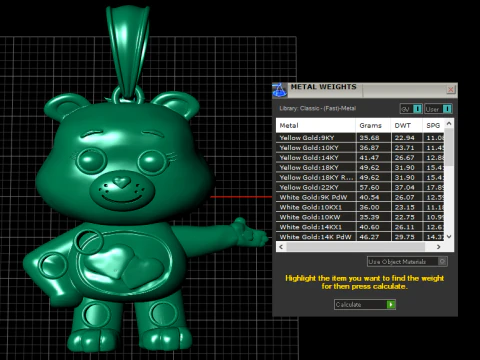
Task: Click the 41.47 grams cell
Action: point(373,158)
